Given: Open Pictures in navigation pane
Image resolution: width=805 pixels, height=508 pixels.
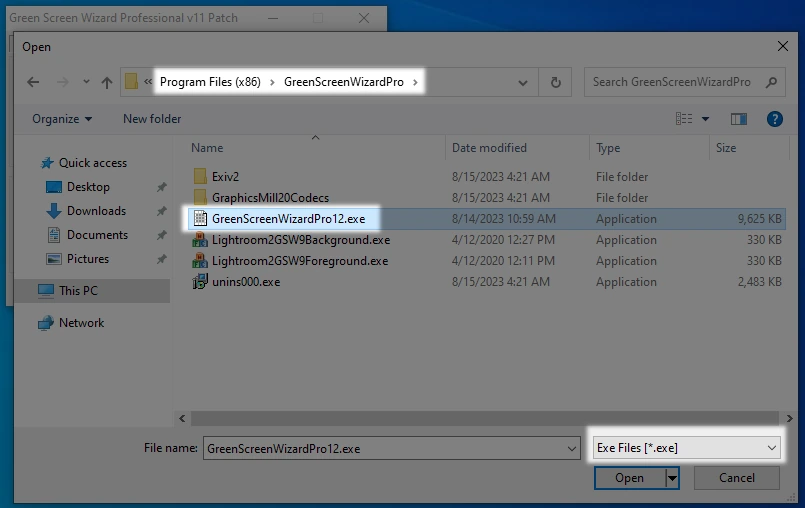Looking at the screenshot, I should 88,259.
